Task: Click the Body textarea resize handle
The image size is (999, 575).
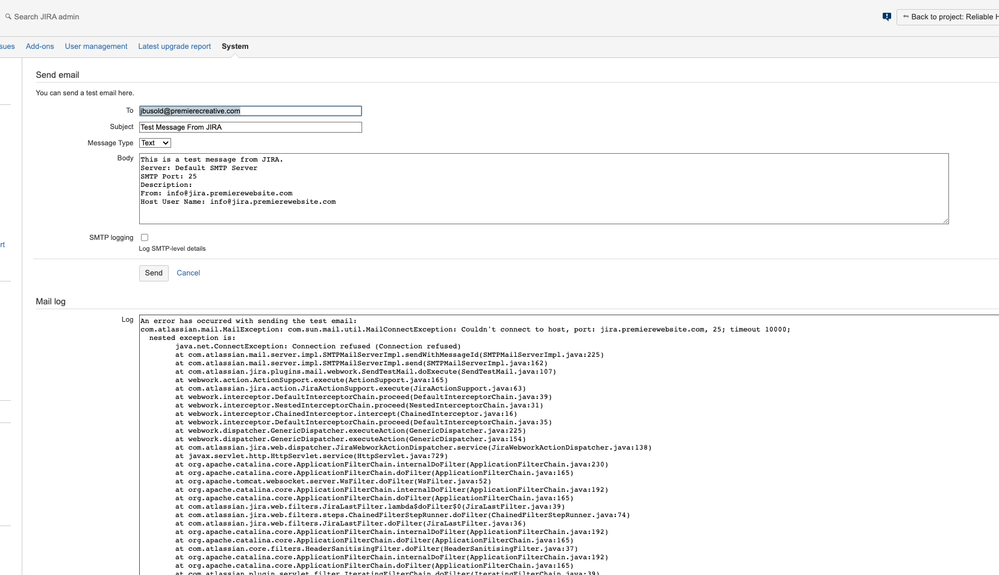Action: click(x=945, y=221)
